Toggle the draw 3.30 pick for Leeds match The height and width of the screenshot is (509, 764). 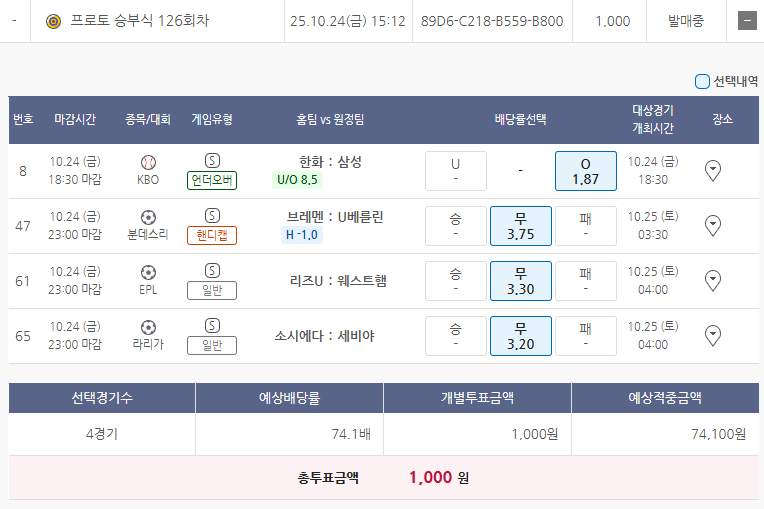pyautogui.click(x=520, y=280)
